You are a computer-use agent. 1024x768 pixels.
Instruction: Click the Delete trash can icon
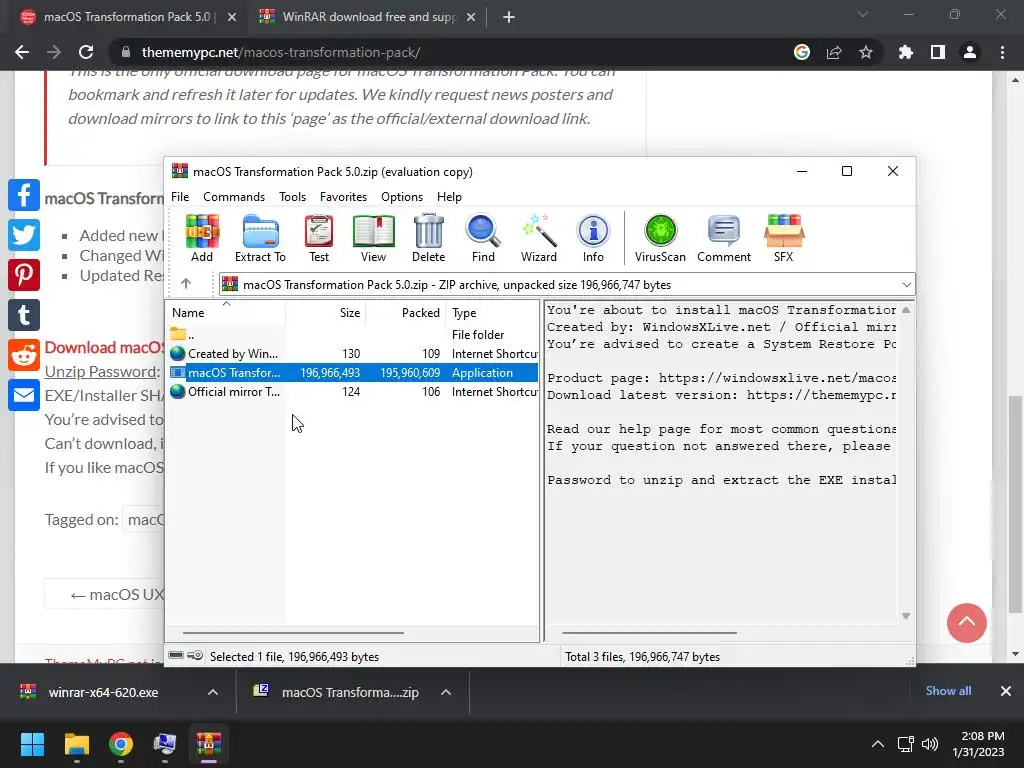[x=428, y=238]
